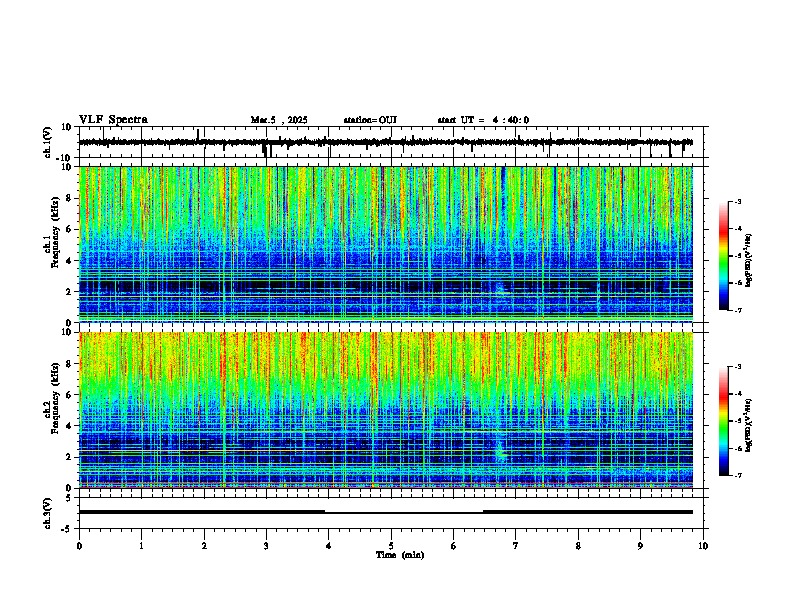Click the color bar beside ch.2 spectrogram
This screenshot has height=612, width=792.
(x=724, y=421)
